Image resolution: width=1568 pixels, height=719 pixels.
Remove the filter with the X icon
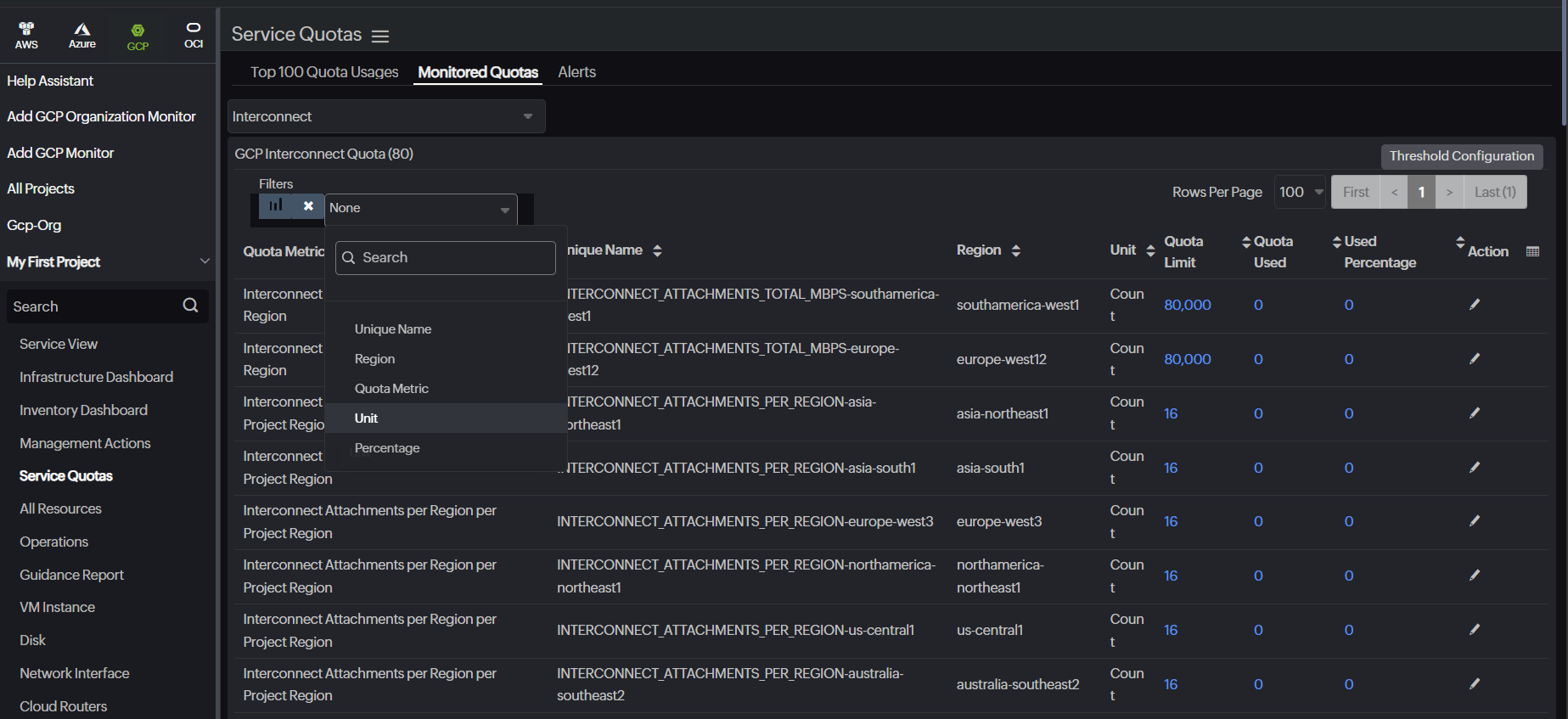point(308,205)
